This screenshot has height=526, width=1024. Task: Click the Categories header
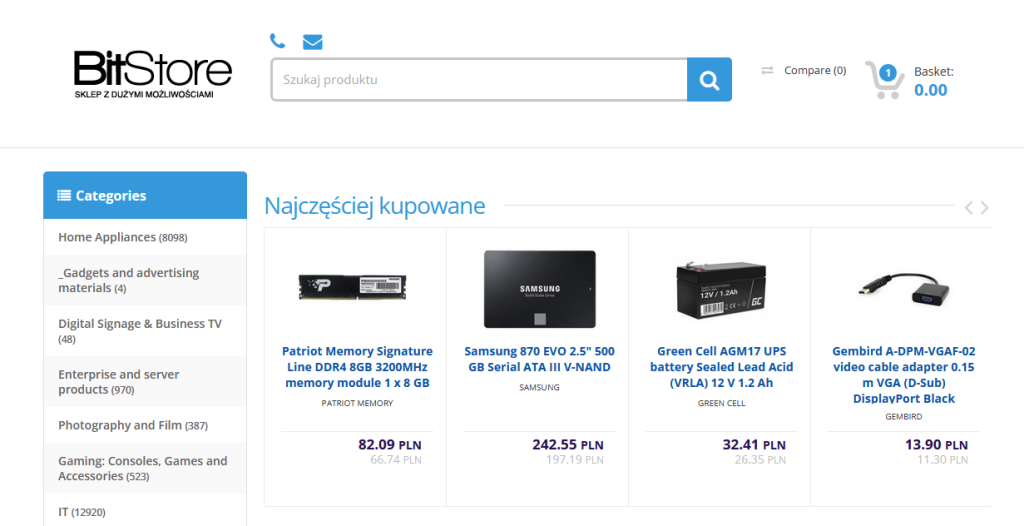[145, 195]
